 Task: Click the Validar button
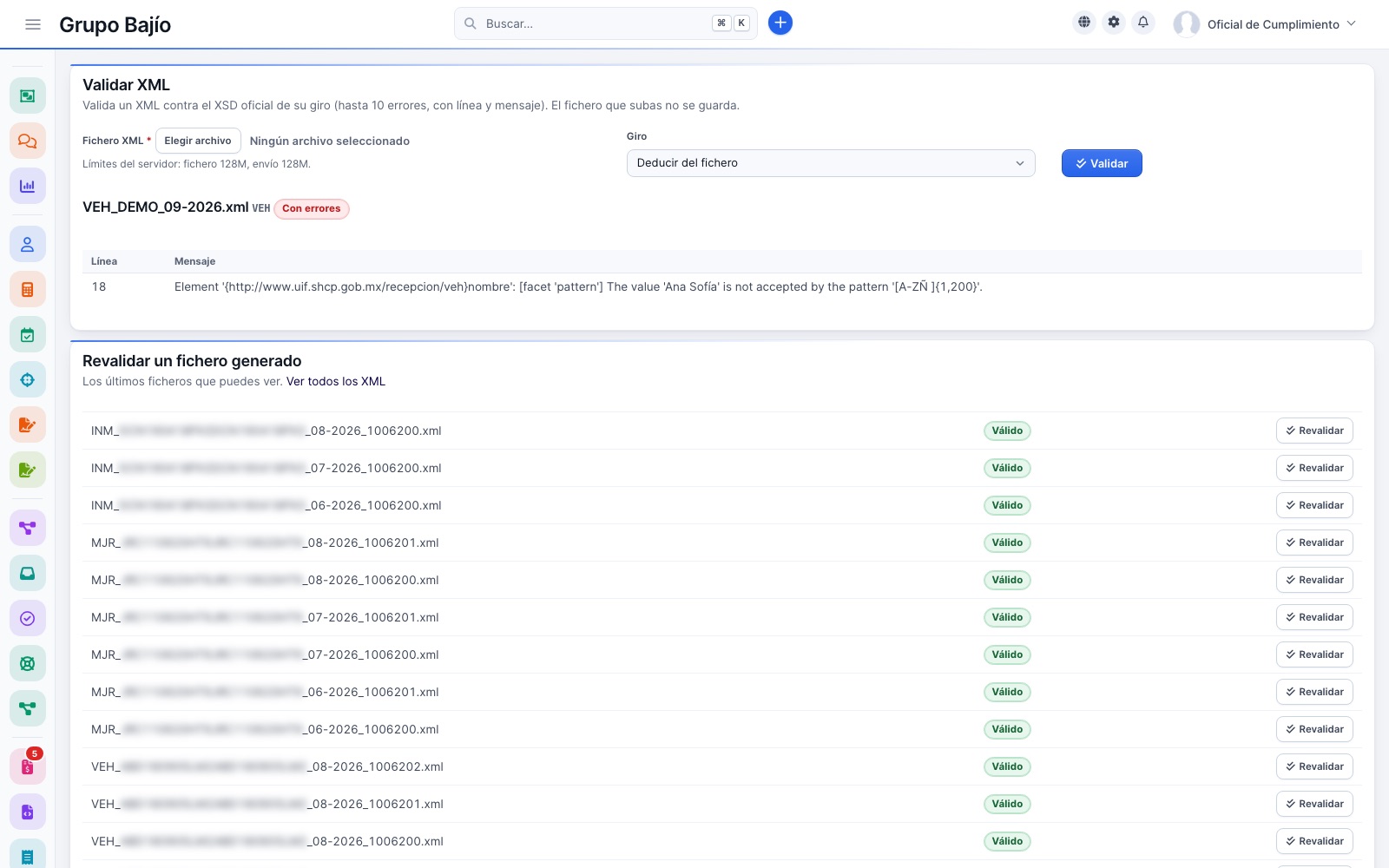tap(1102, 163)
